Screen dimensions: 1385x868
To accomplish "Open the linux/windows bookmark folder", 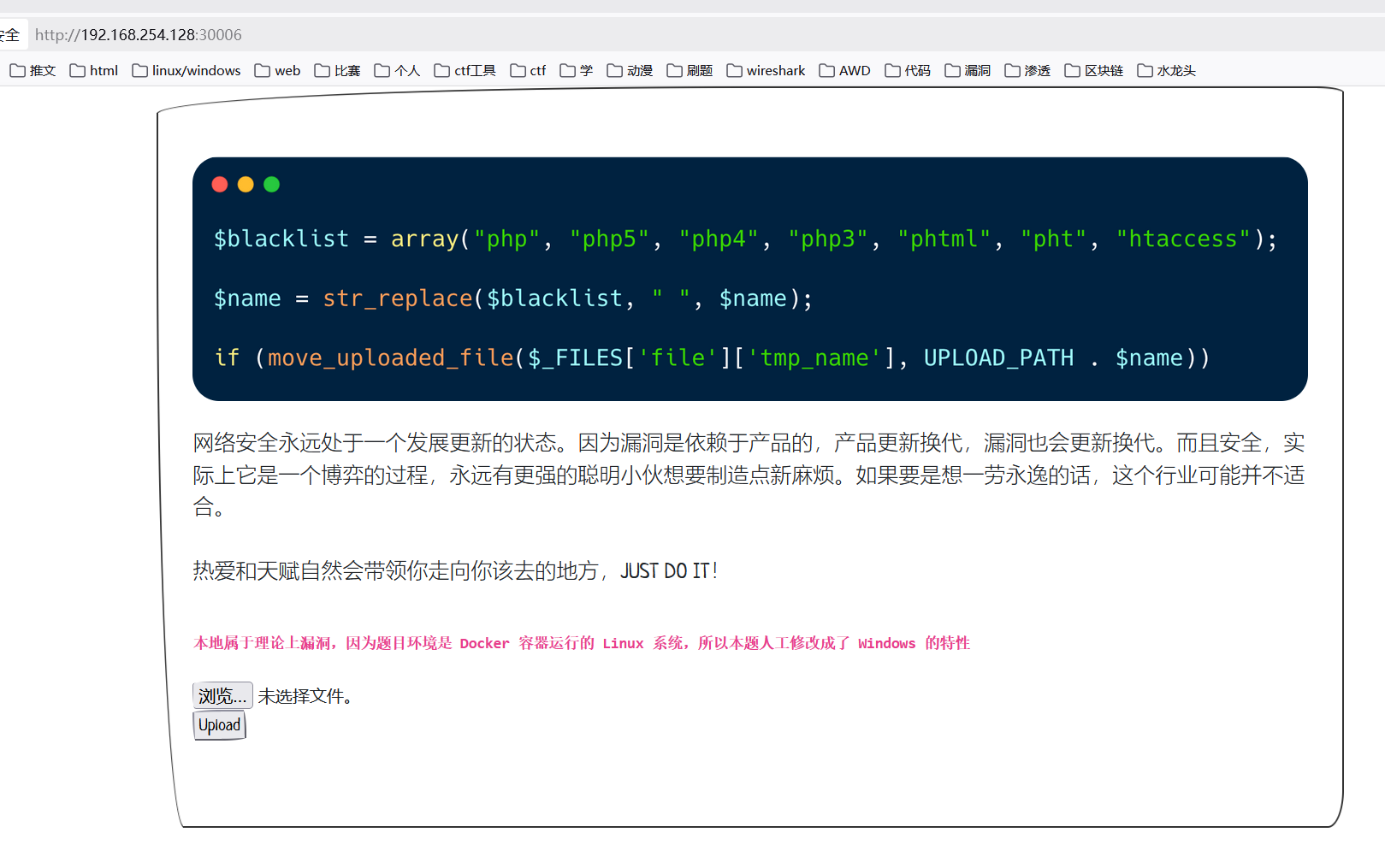I will click(186, 70).
